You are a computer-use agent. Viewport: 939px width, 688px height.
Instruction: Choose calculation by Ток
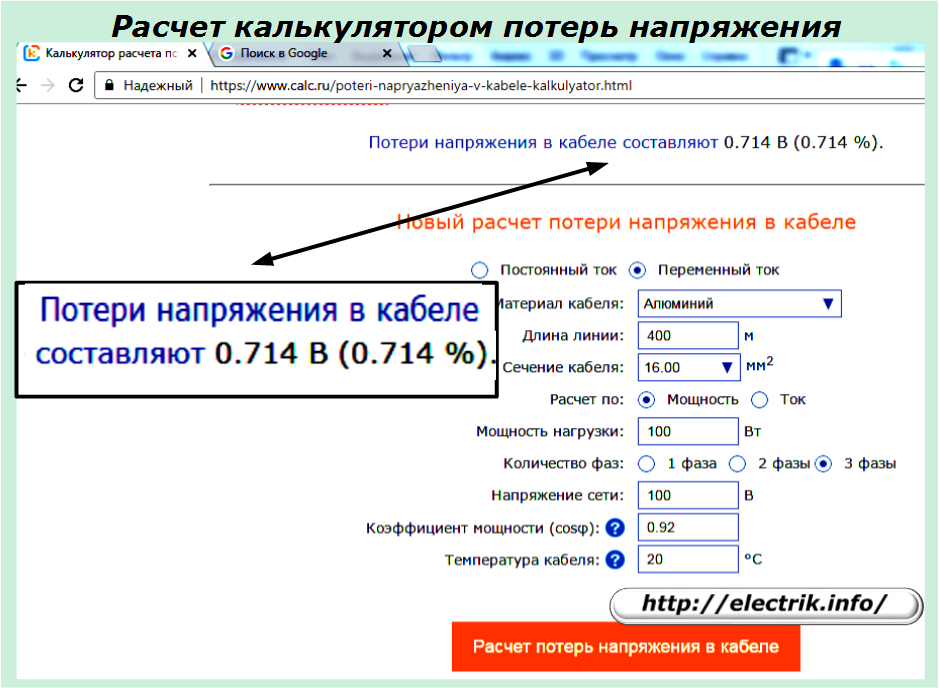759,399
